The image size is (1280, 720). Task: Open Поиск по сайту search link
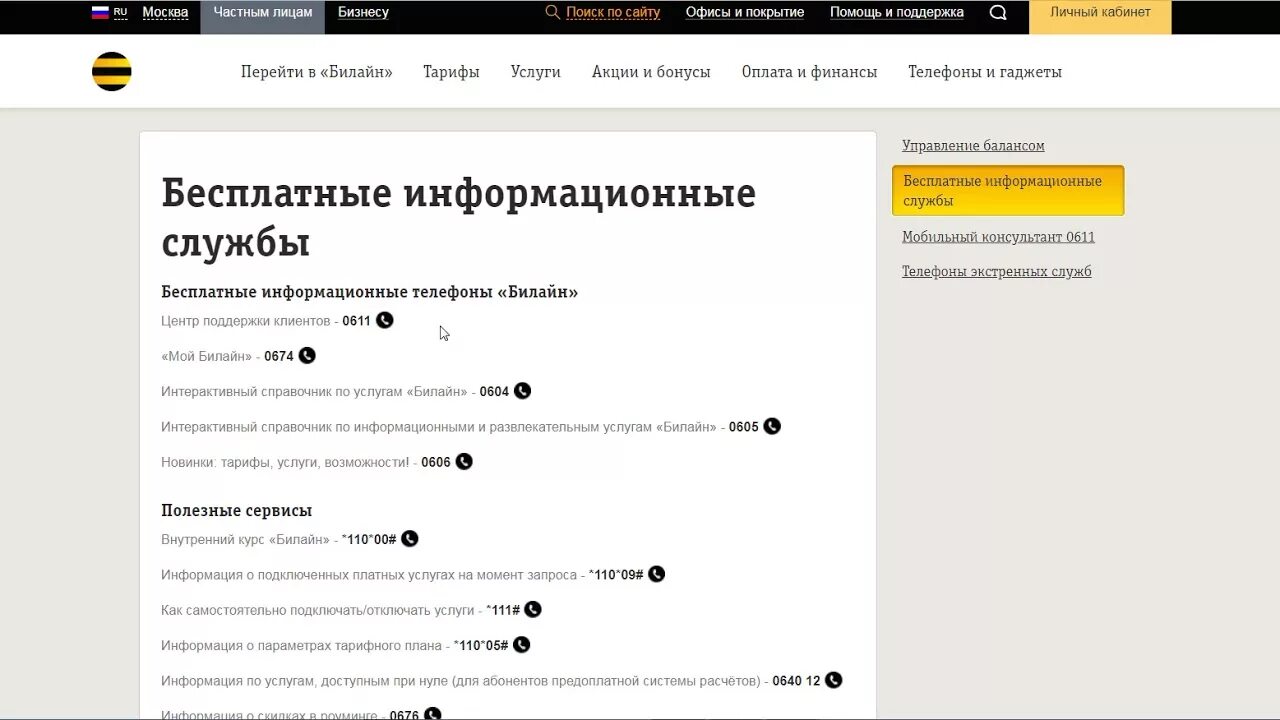click(x=613, y=12)
